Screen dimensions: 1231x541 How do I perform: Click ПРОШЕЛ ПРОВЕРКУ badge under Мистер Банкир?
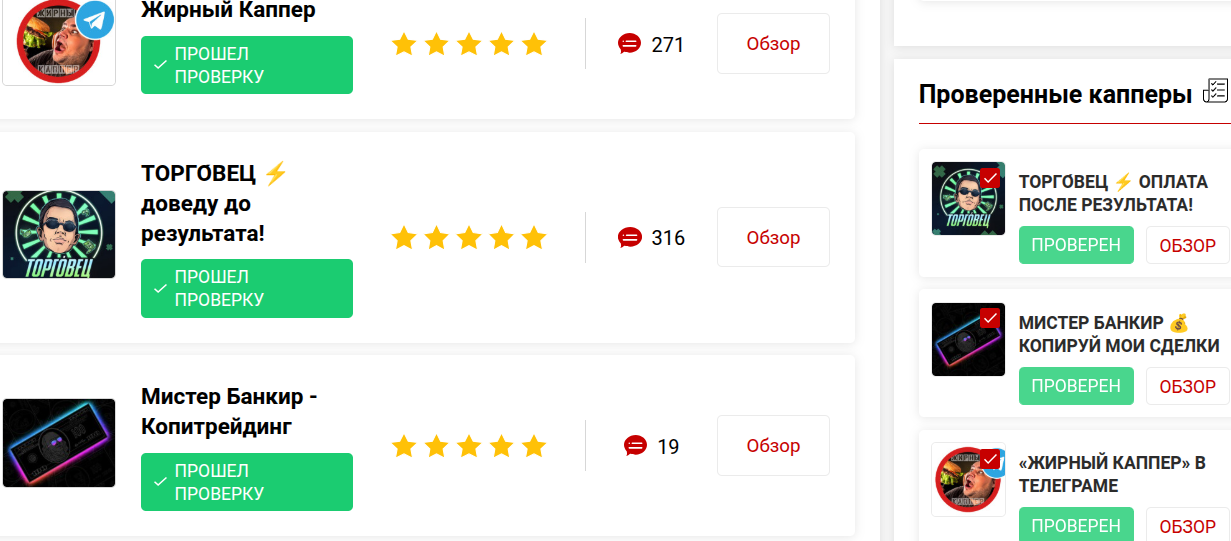tap(247, 482)
